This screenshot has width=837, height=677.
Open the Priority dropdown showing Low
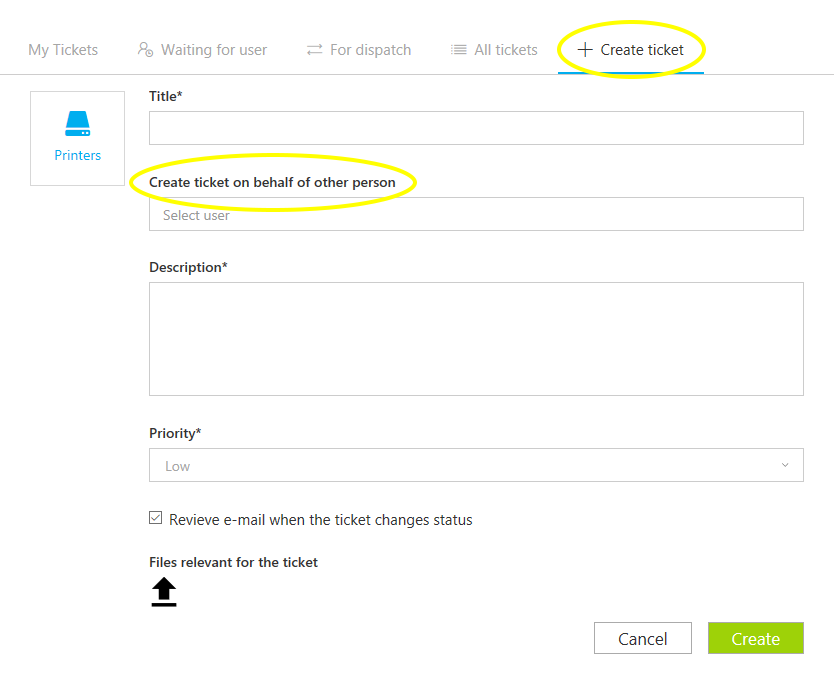(475, 465)
